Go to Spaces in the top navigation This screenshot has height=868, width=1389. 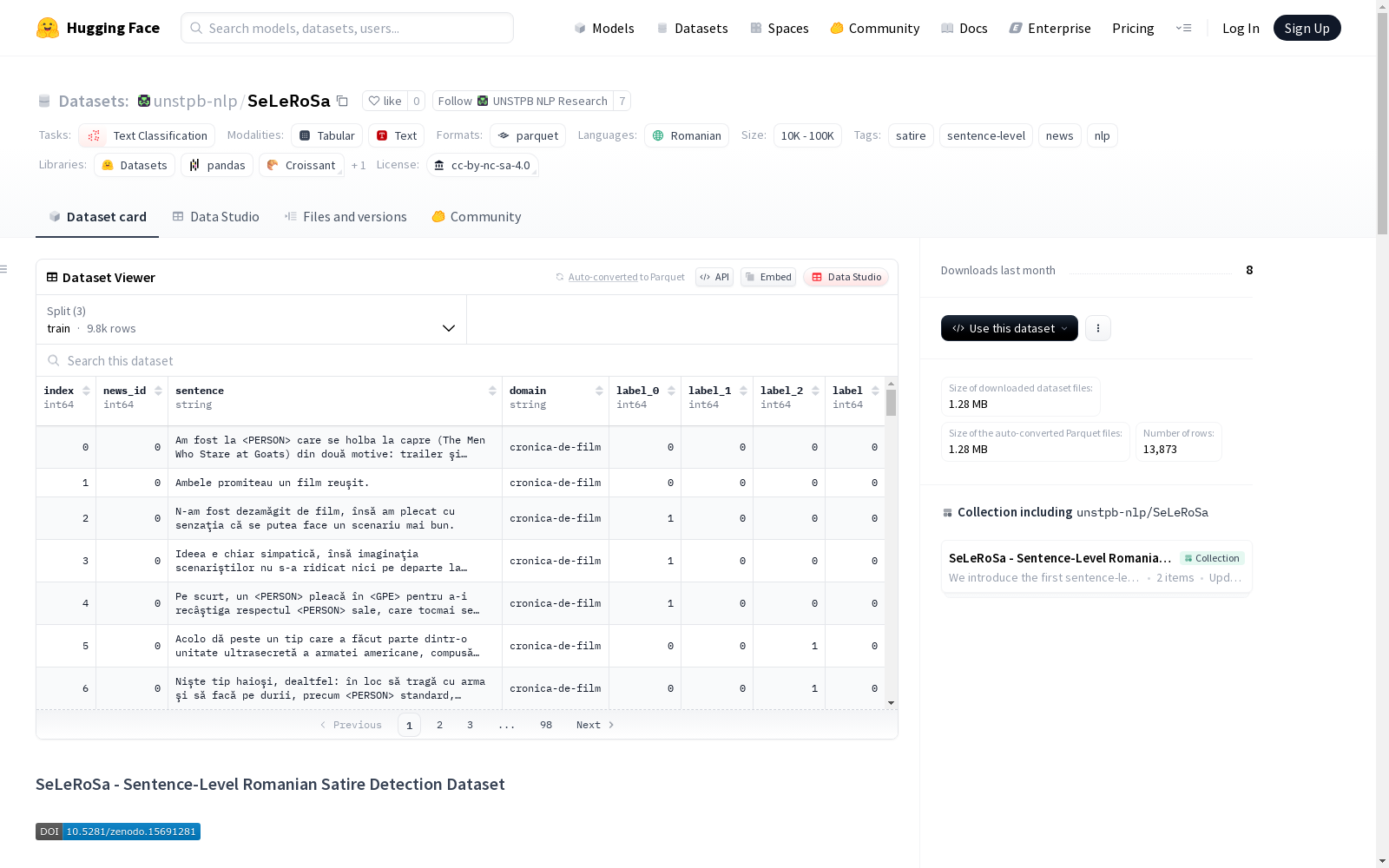[780, 28]
